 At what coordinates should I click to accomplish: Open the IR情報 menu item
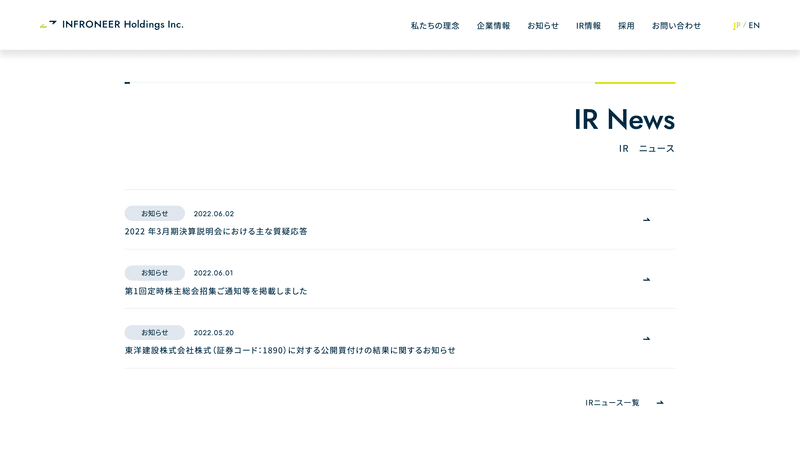588,26
